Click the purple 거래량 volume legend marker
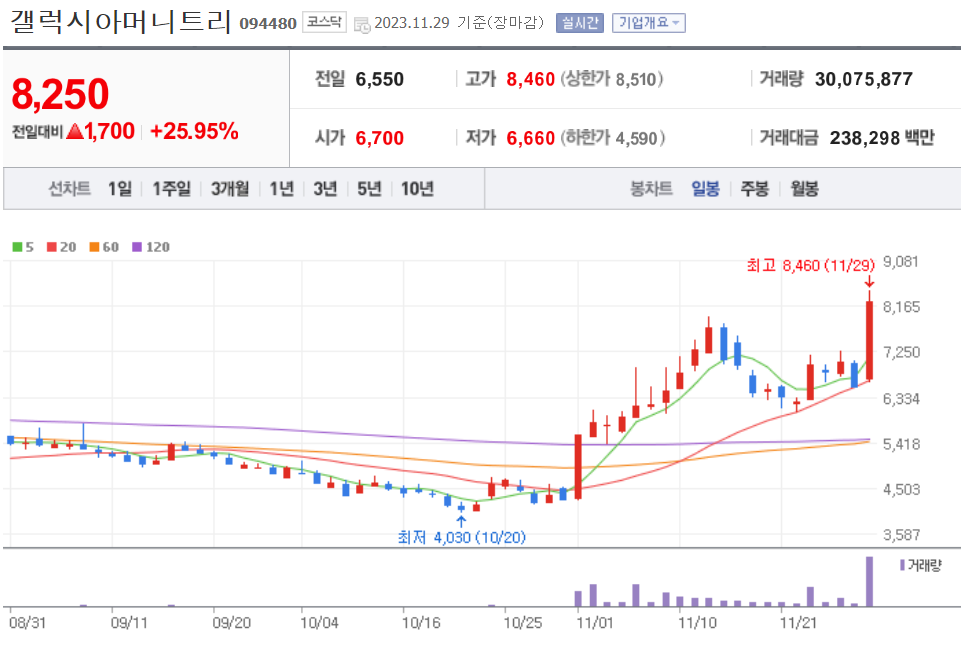 pos(902,565)
